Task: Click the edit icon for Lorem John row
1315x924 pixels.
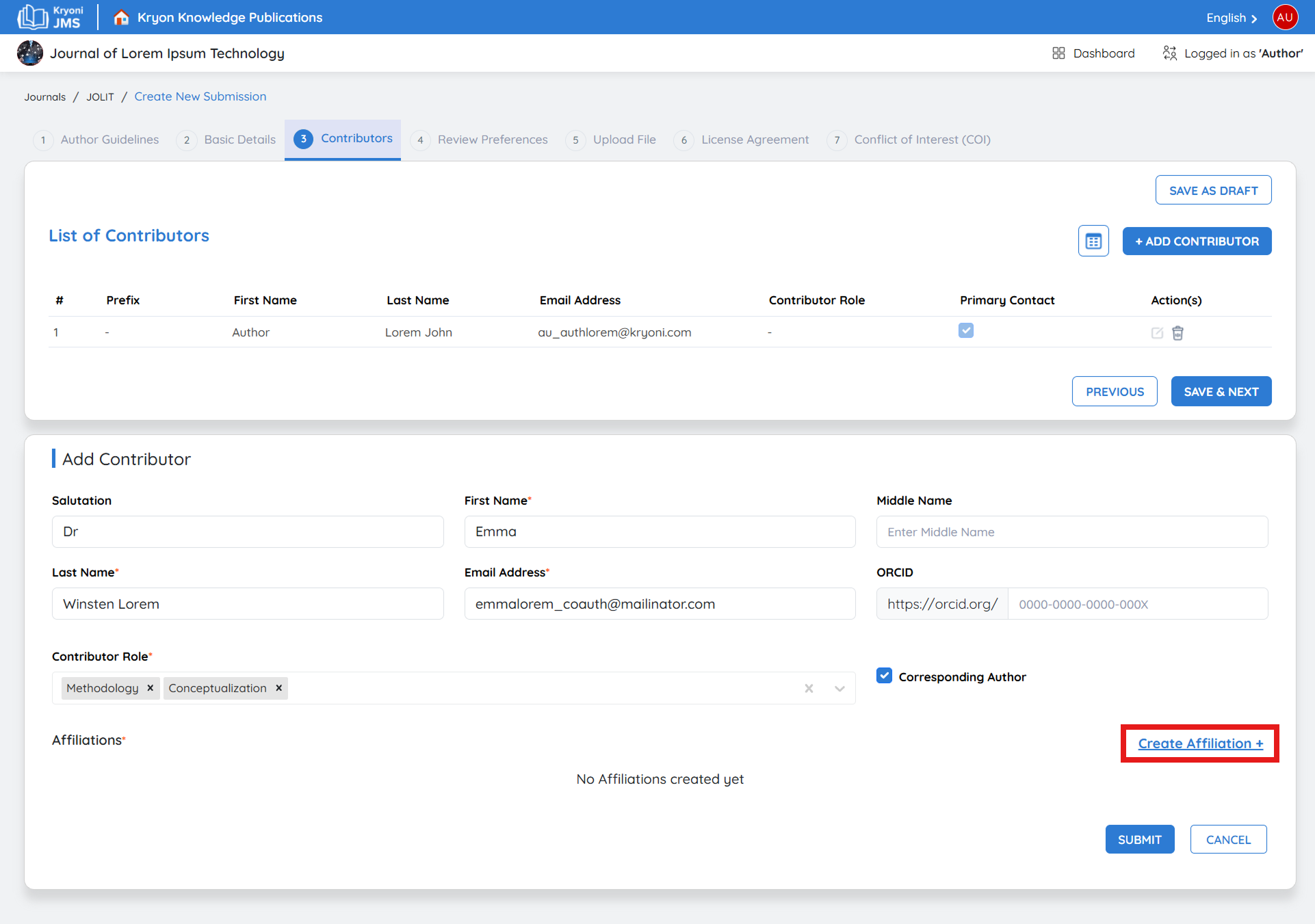Action: (x=1157, y=333)
